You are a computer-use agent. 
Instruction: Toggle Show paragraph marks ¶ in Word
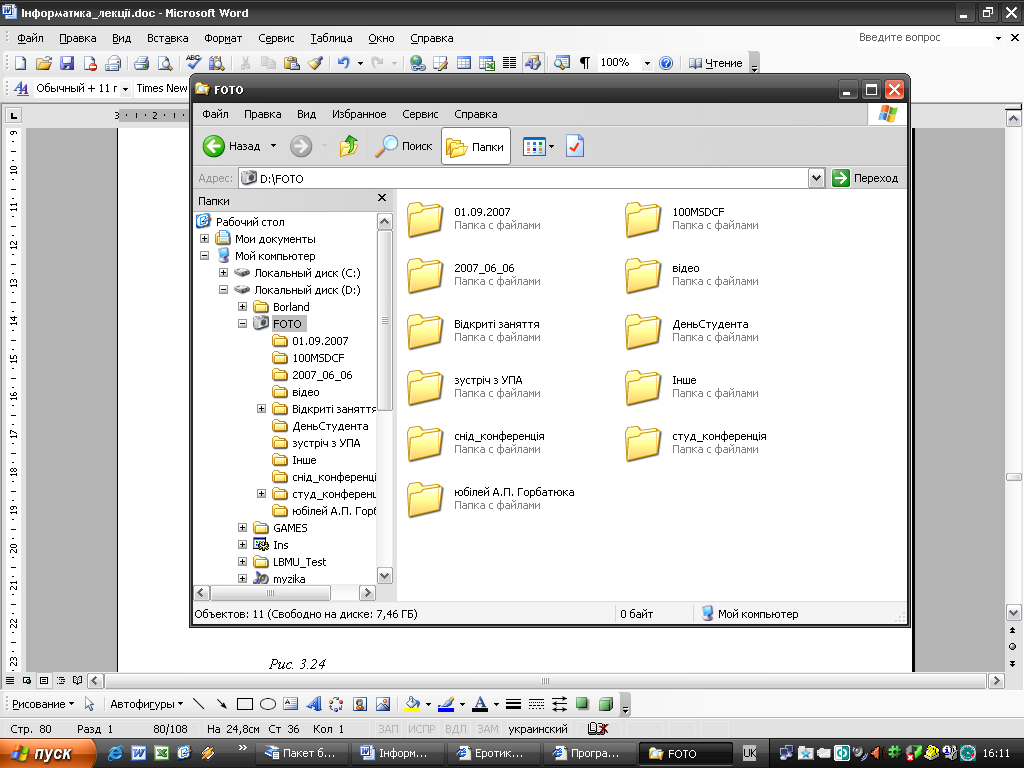click(x=585, y=63)
